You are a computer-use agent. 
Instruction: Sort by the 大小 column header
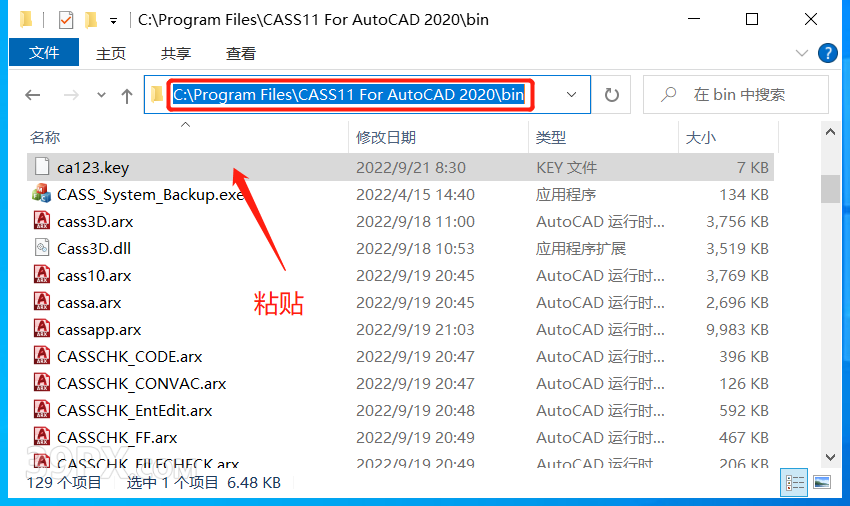[x=701, y=138]
